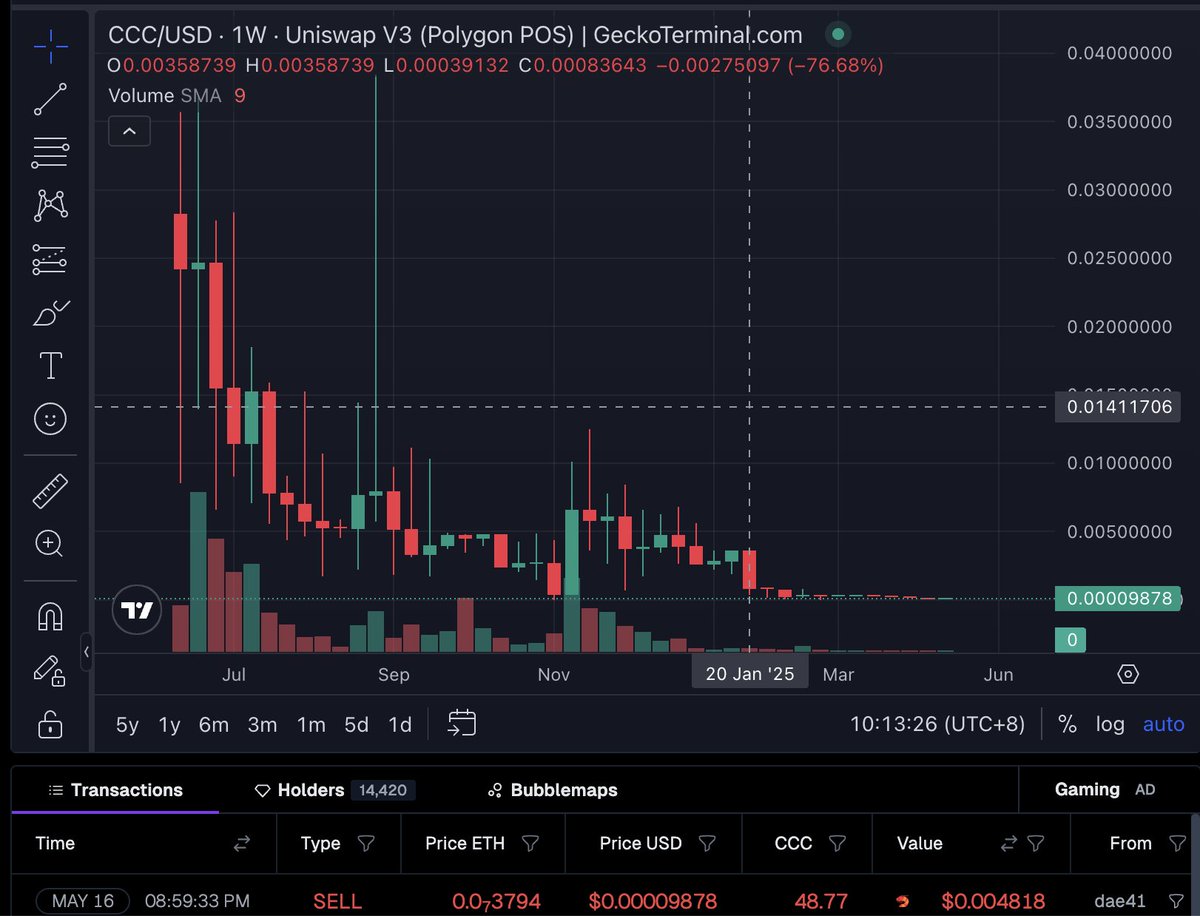Swap the Time column display format

(x=241, y=844)
